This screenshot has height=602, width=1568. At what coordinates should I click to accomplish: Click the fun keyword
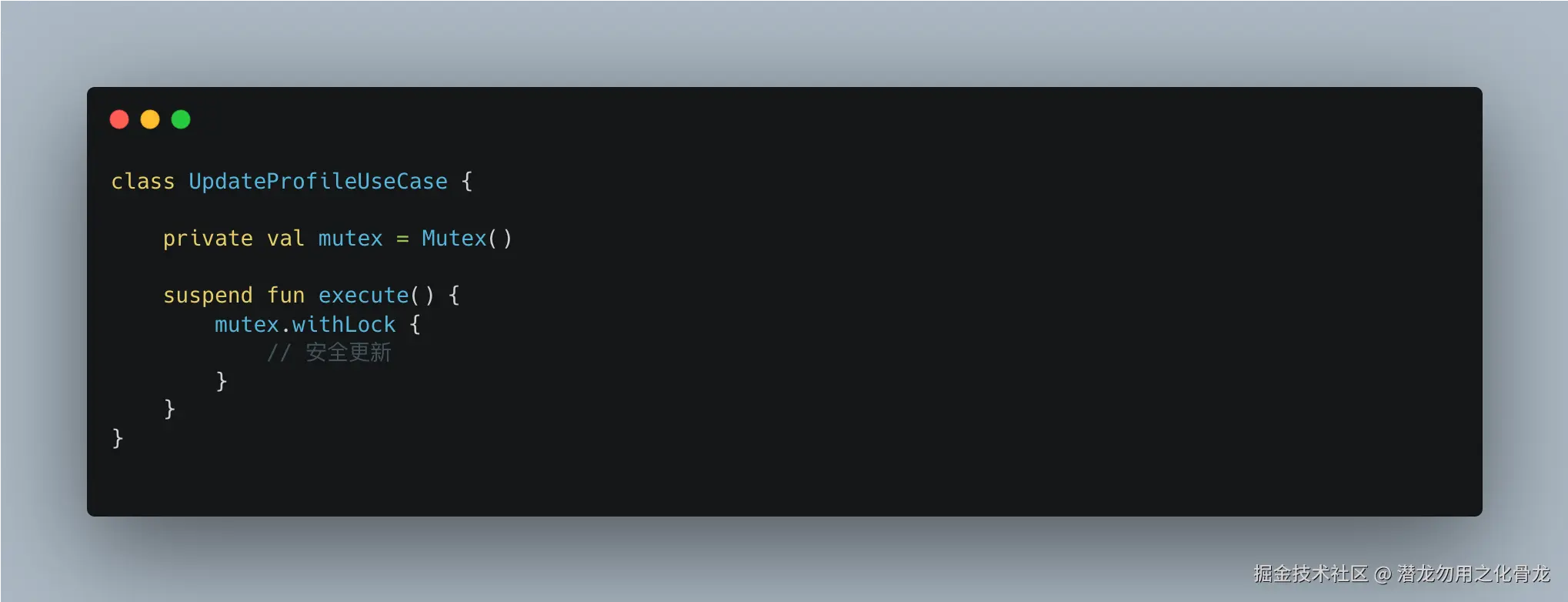click(x=285, y=296)
